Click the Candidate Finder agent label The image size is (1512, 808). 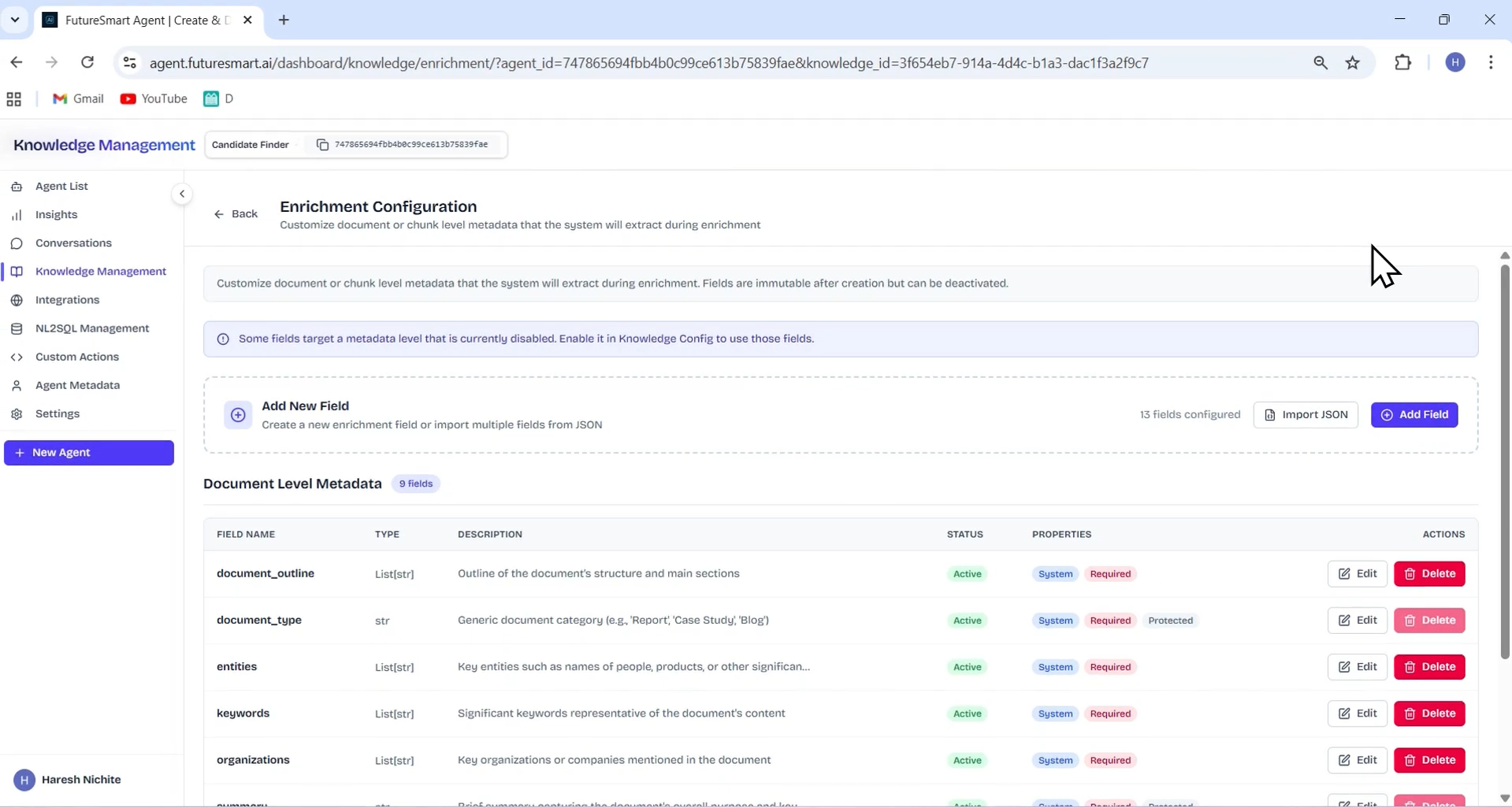pyautogui.click(x=250, y=145)
